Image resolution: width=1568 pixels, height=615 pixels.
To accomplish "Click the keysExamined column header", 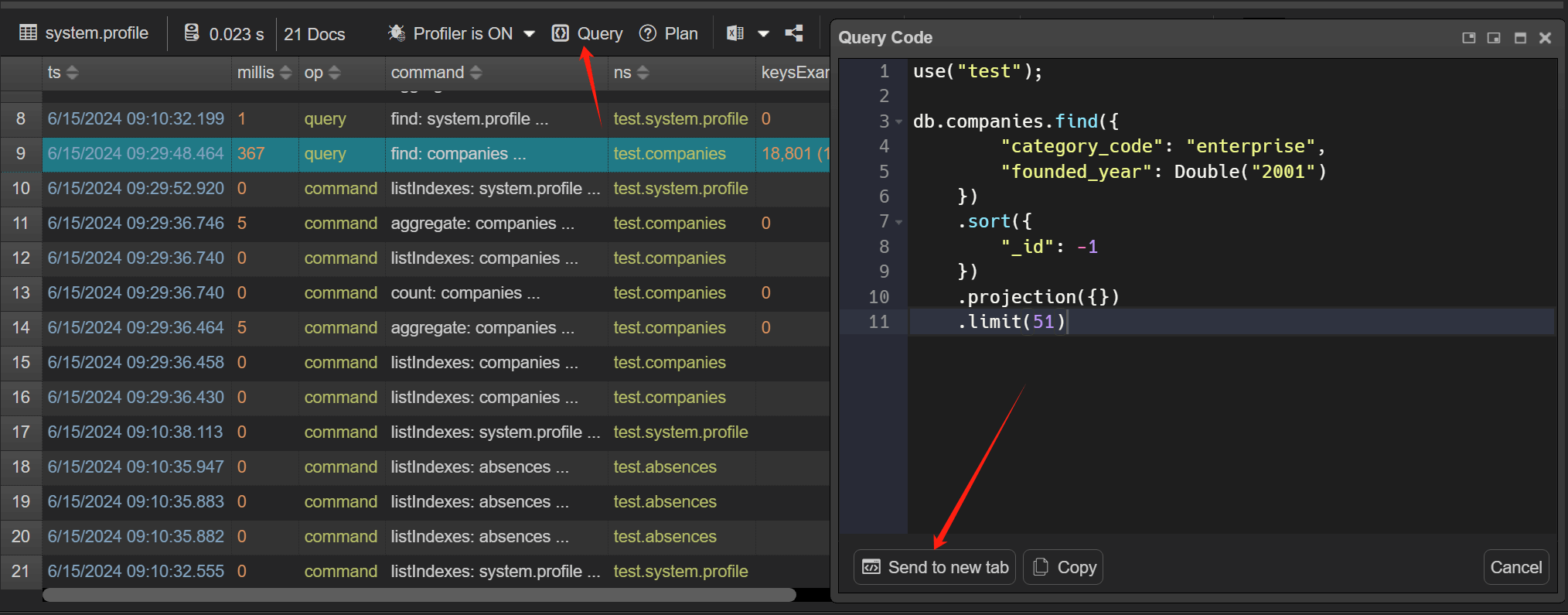I will point(794,72).
